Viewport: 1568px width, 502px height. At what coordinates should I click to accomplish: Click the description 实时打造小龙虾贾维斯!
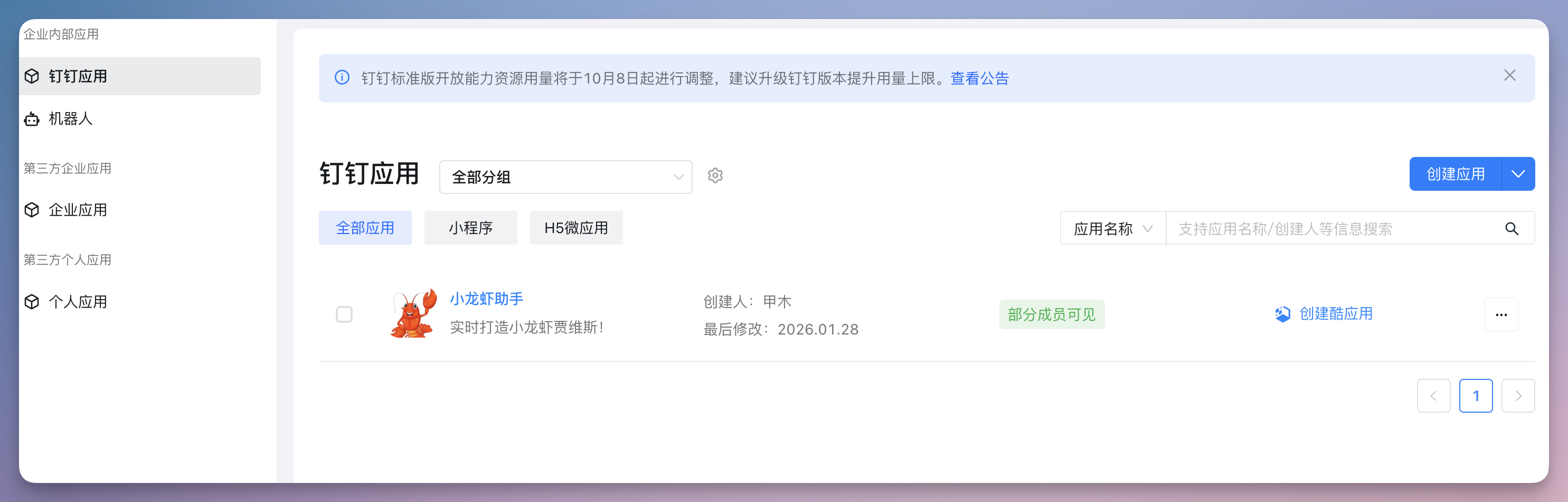[526, 328]
